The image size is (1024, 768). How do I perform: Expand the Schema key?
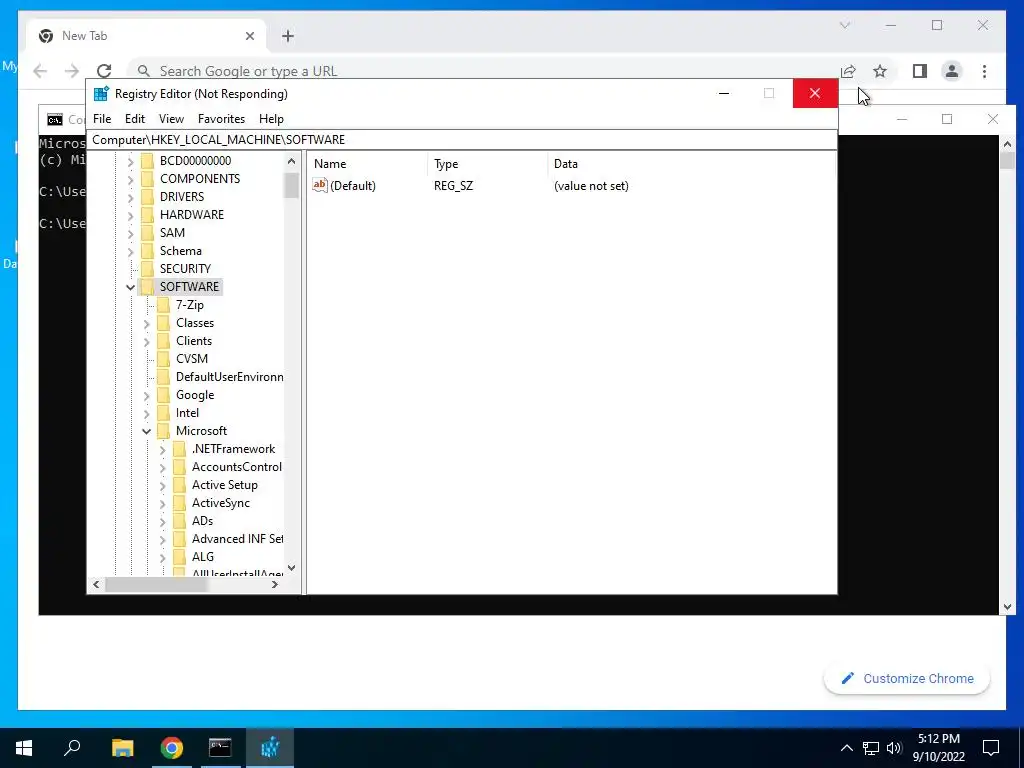coord(131,251)
